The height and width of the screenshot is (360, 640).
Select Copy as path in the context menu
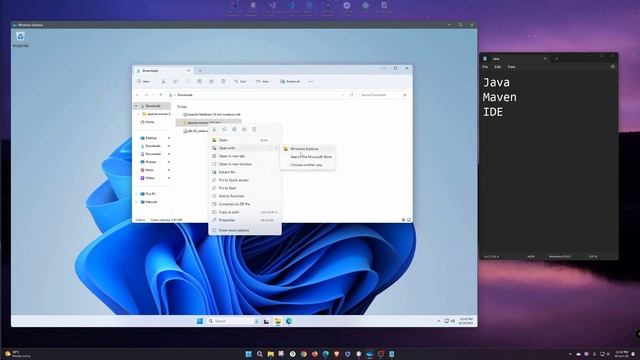coord(245,212)
